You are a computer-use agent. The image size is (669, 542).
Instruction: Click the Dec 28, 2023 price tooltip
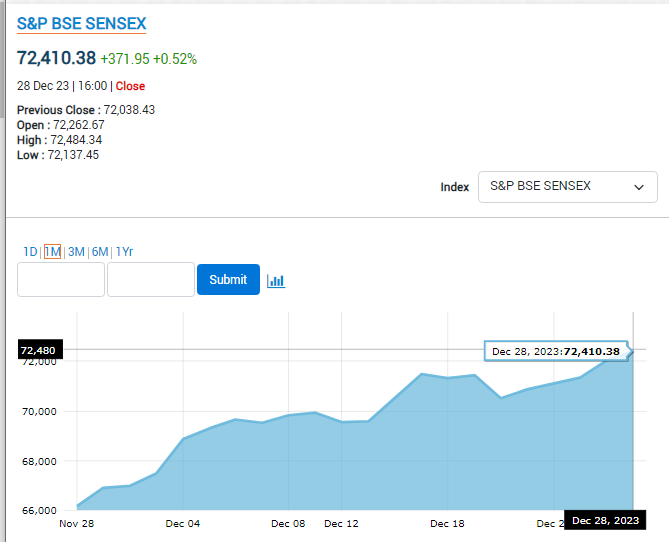point(555,351)
